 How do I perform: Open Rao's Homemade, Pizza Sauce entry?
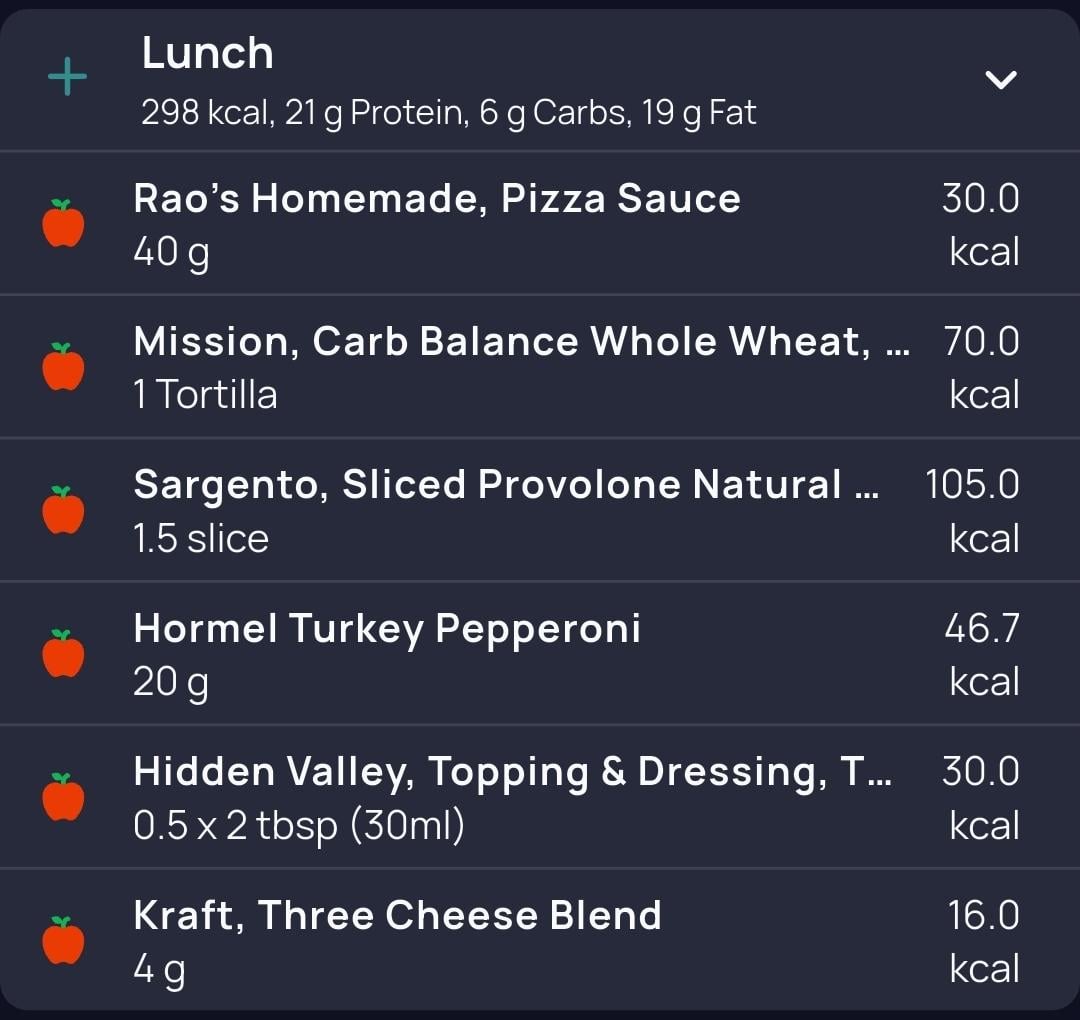click(540, 224)
